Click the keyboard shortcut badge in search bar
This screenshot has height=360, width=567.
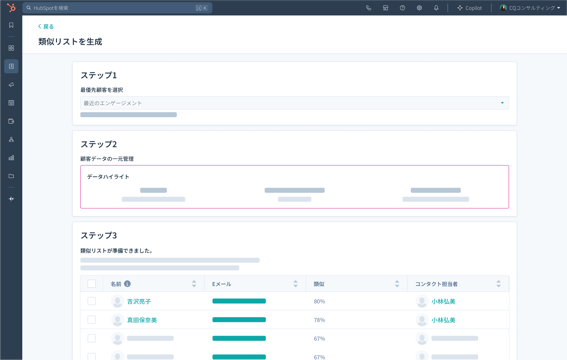pos(202,8)
